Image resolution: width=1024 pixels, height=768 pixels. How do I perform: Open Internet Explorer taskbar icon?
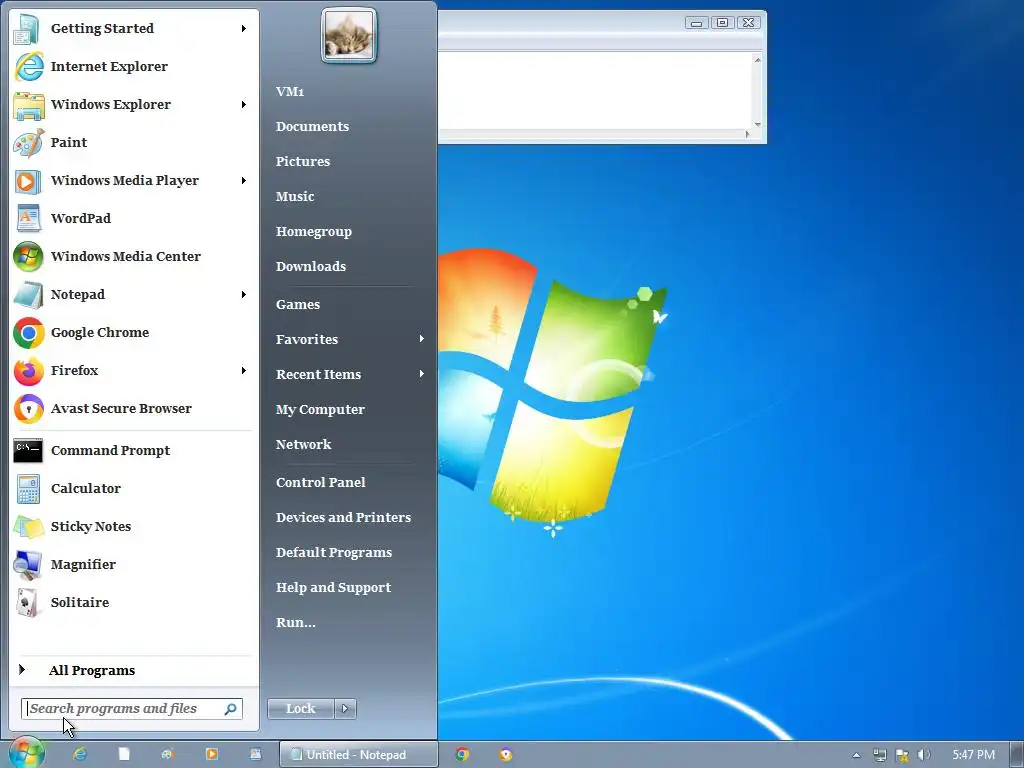click(80, 754)
